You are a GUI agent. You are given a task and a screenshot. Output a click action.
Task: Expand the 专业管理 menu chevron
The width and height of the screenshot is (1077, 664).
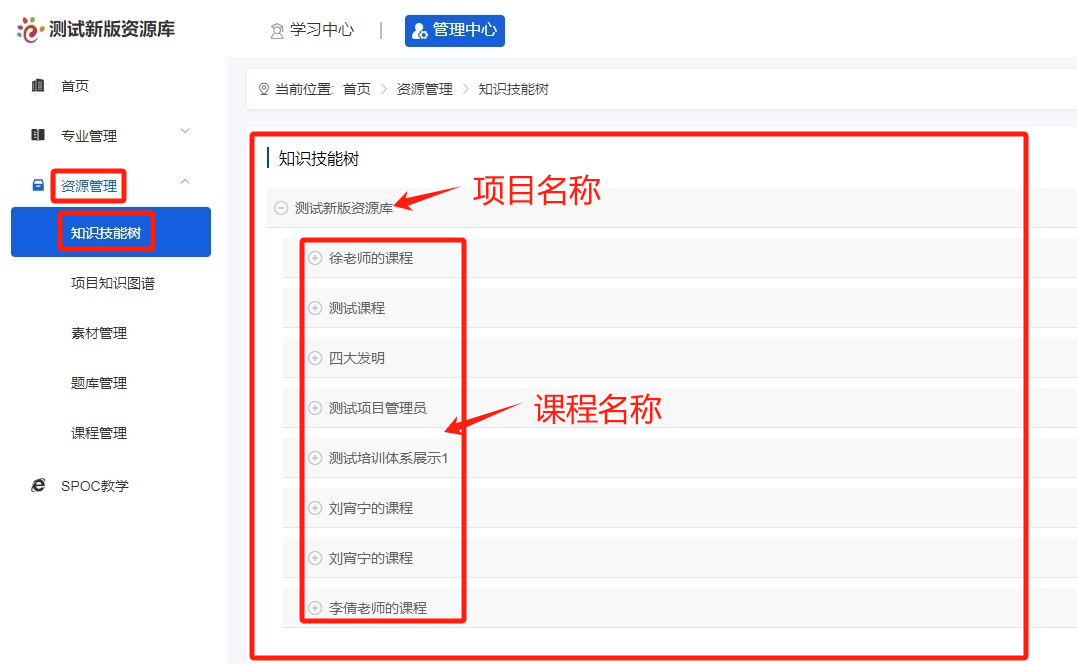click(185, 131)
